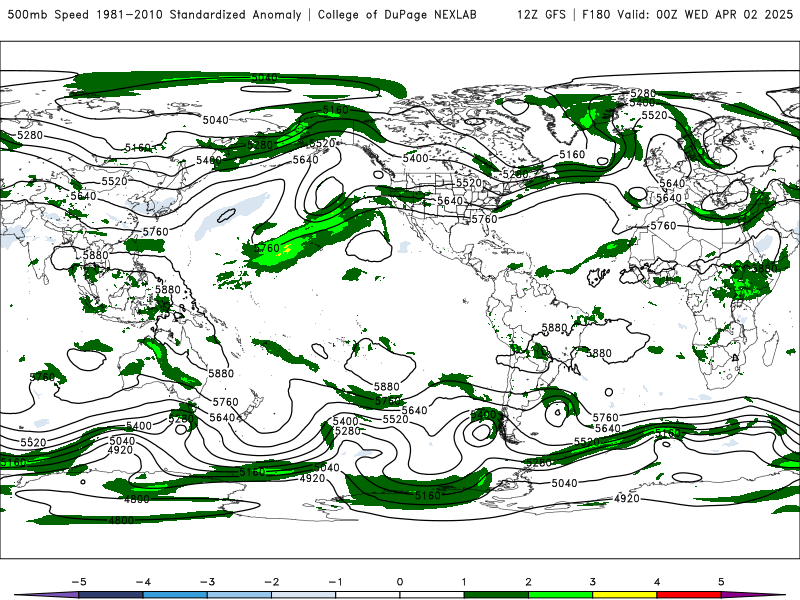Screen dimensions: 800x600
Task: Click the purple arrow past 5 on colorbar
Action: pyautogui.click(x=750, y=595)
